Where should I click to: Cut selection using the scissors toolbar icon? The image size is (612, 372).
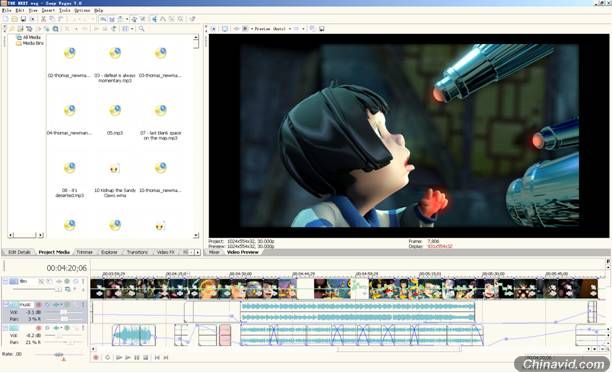(x=43, y=19)
